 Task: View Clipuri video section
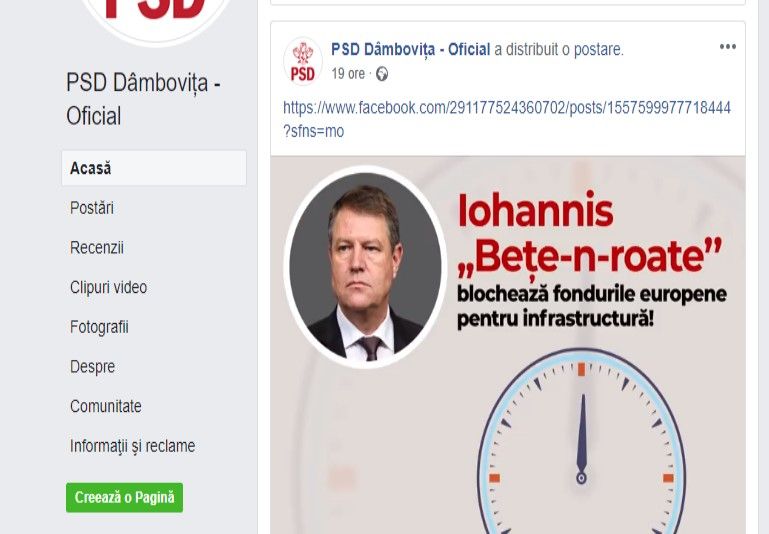tap(108, 287)
